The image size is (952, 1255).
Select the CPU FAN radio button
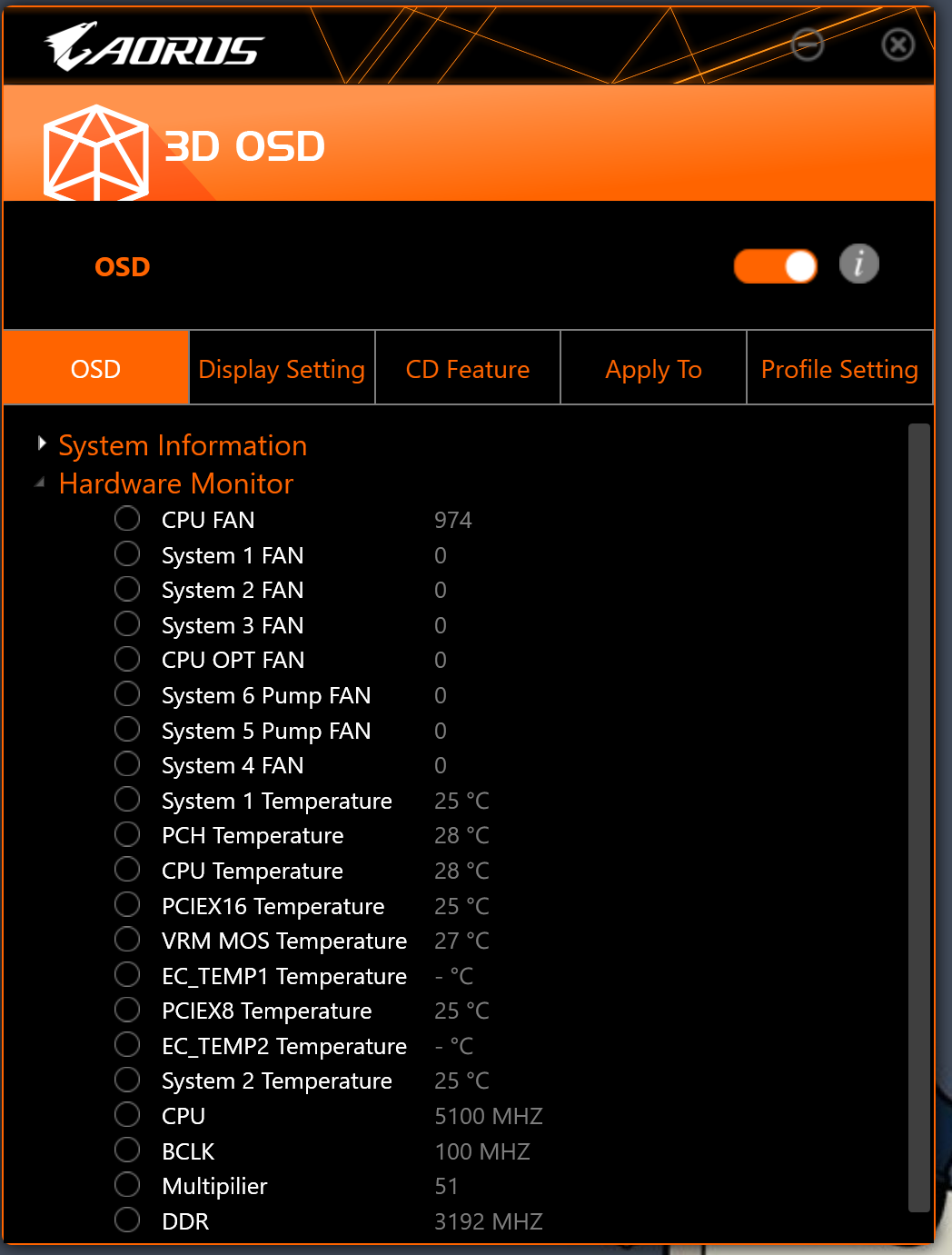127,519
